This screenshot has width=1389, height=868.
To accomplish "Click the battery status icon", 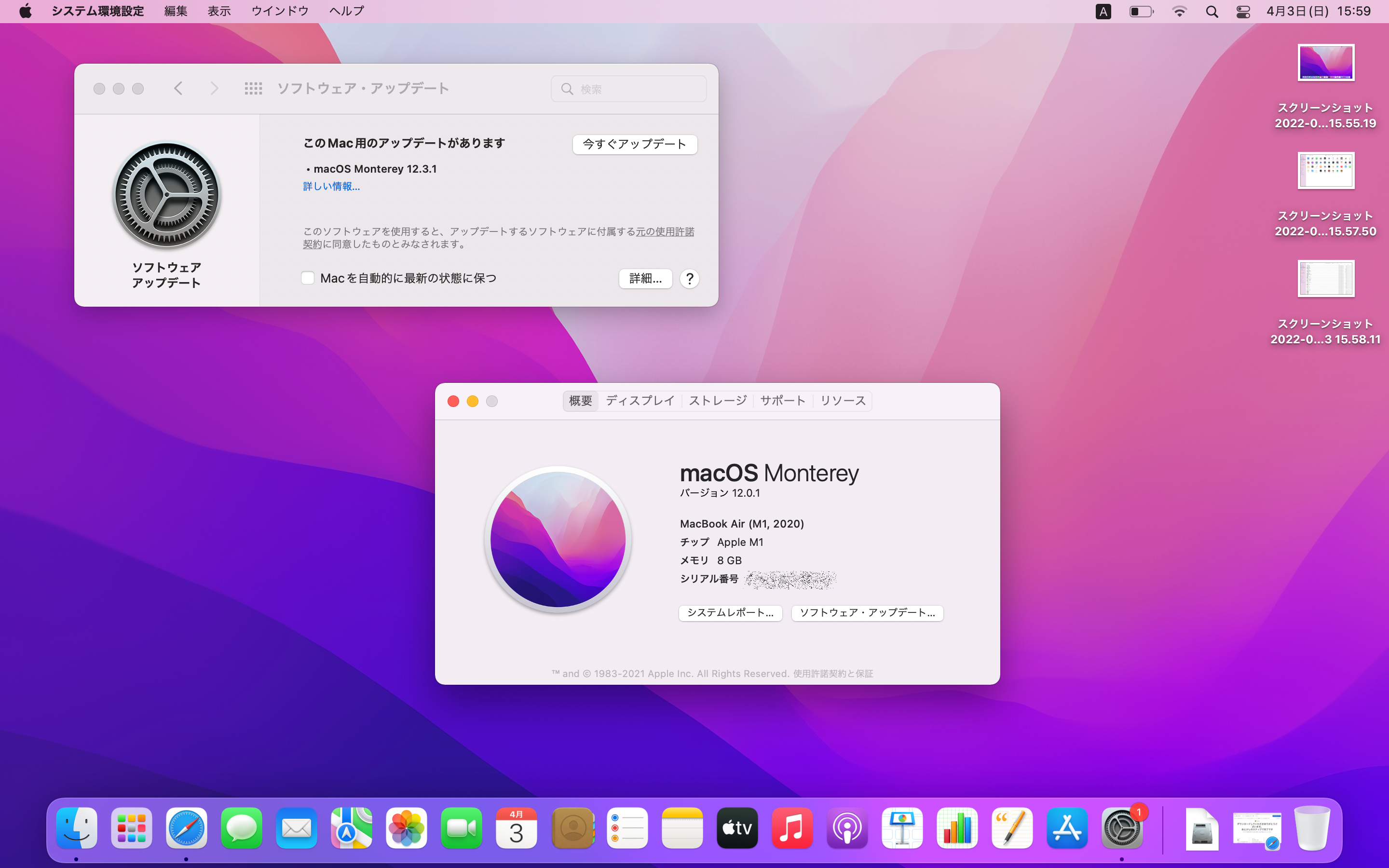I will coord(1141,12).
